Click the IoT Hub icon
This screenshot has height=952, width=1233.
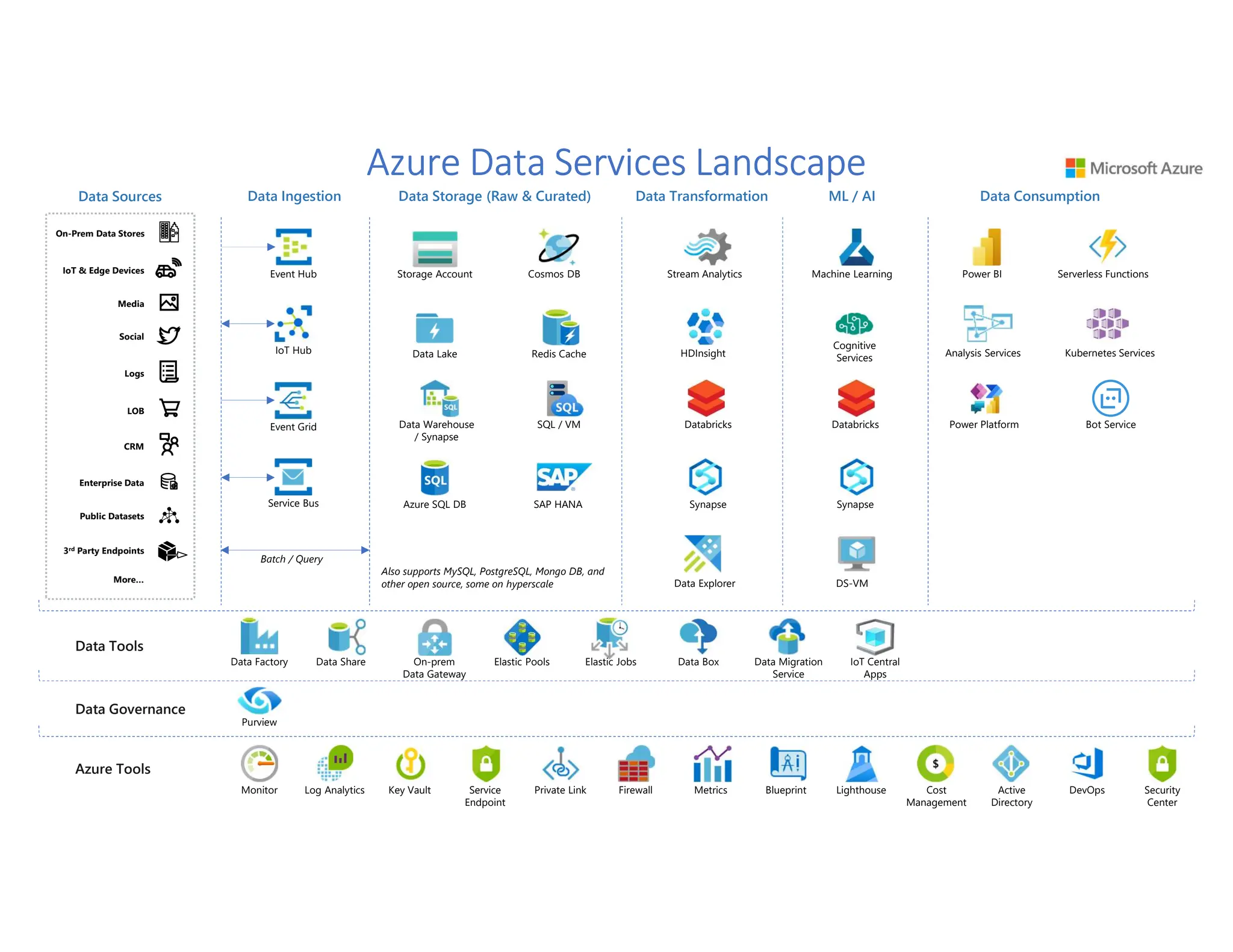pyautogui.click(x=294, y=324)
